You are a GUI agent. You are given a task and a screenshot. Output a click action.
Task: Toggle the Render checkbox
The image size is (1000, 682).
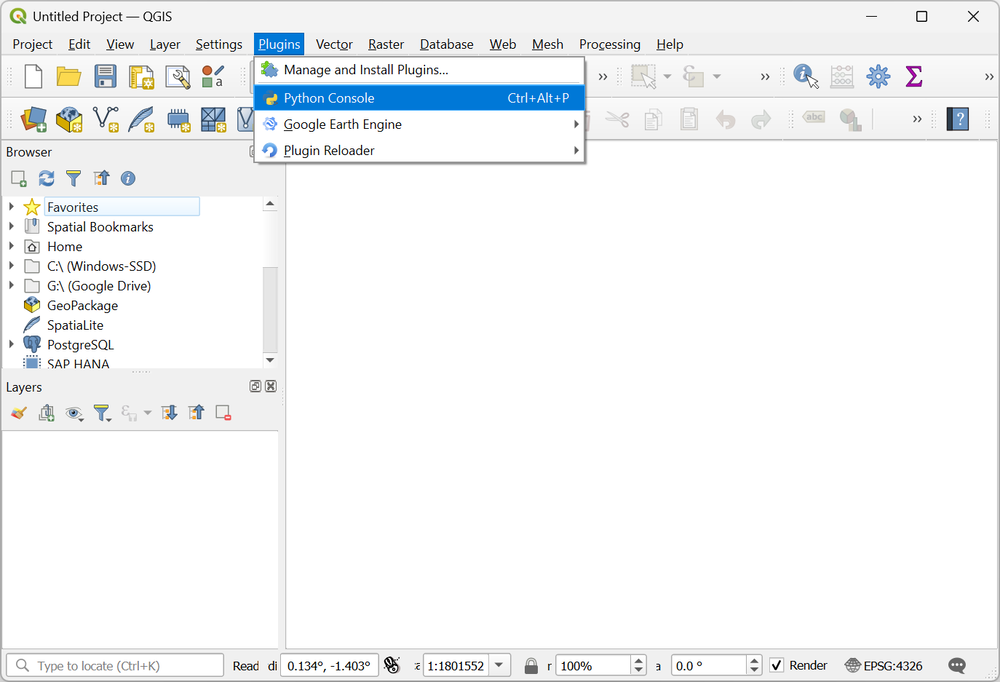[x=776, y=665]
